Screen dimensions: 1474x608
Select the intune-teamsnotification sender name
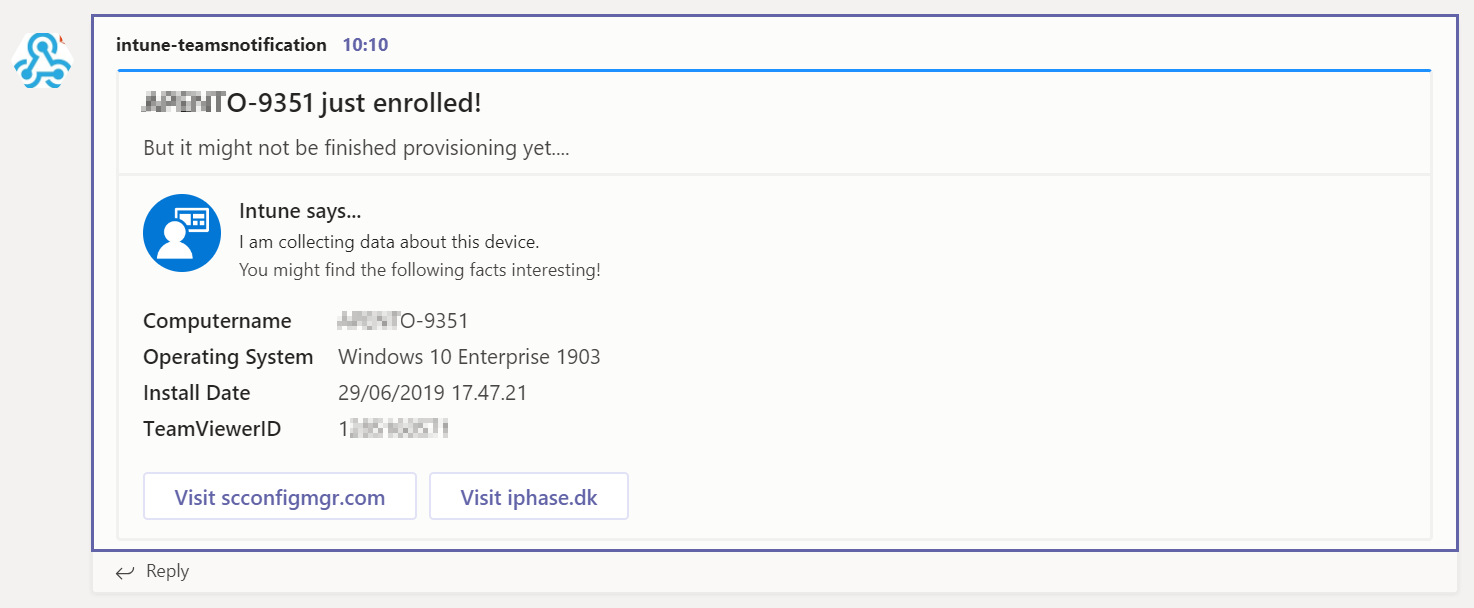click(x=221, y=44)
